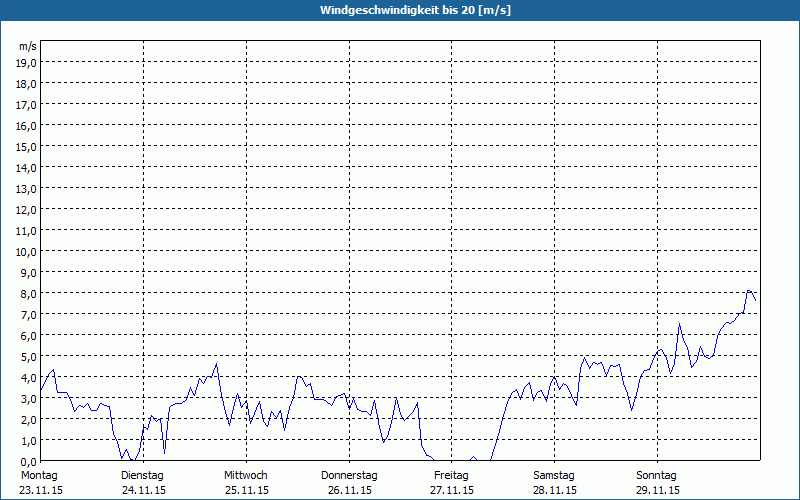Select the date 29.11.15
The width and height of the screenshot is (800, 500).
[658, 490]
